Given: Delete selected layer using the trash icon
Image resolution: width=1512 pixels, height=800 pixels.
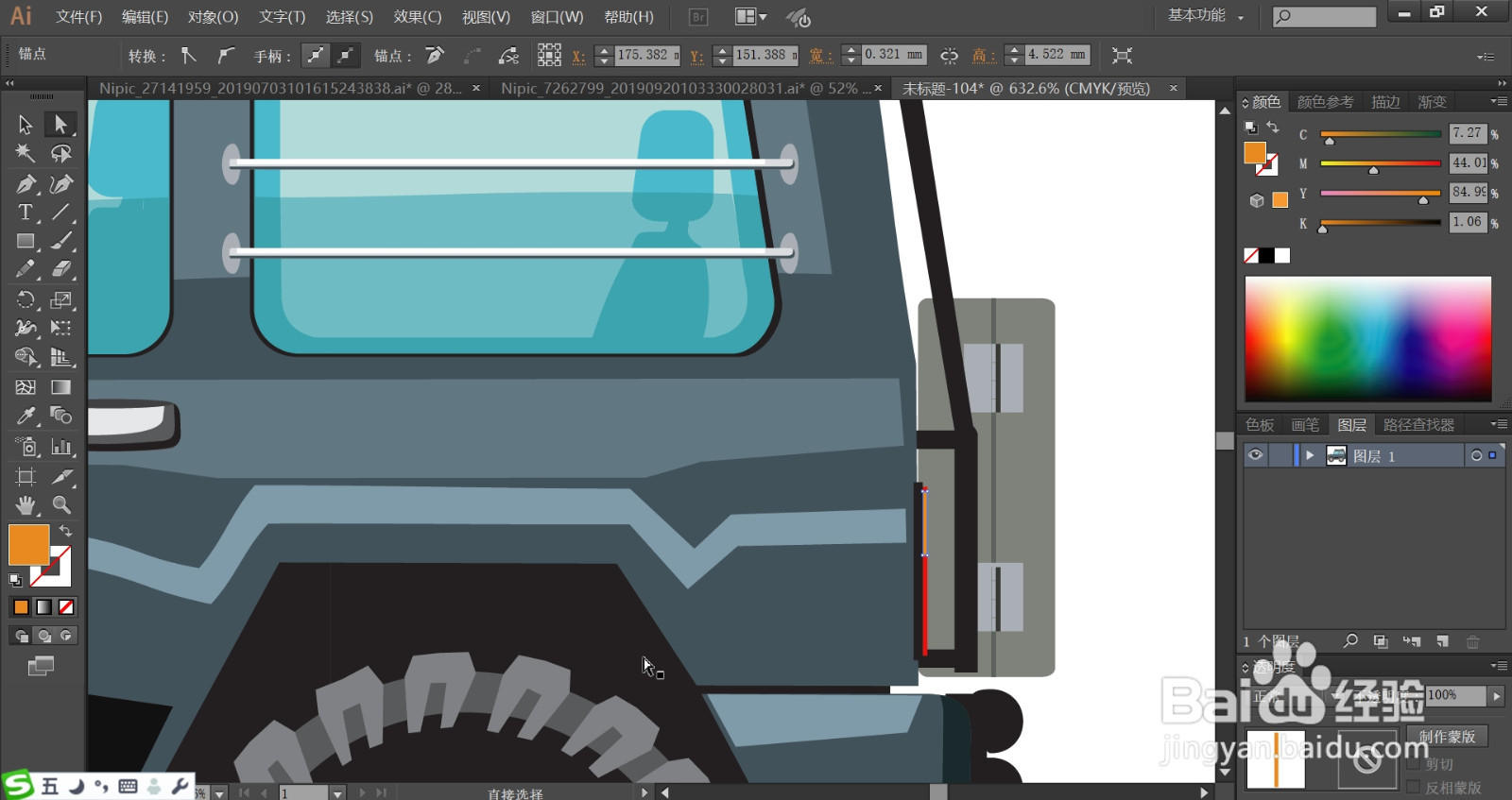Looking at the screenshot, I should pyautogui.click(x=1472, y=641).
